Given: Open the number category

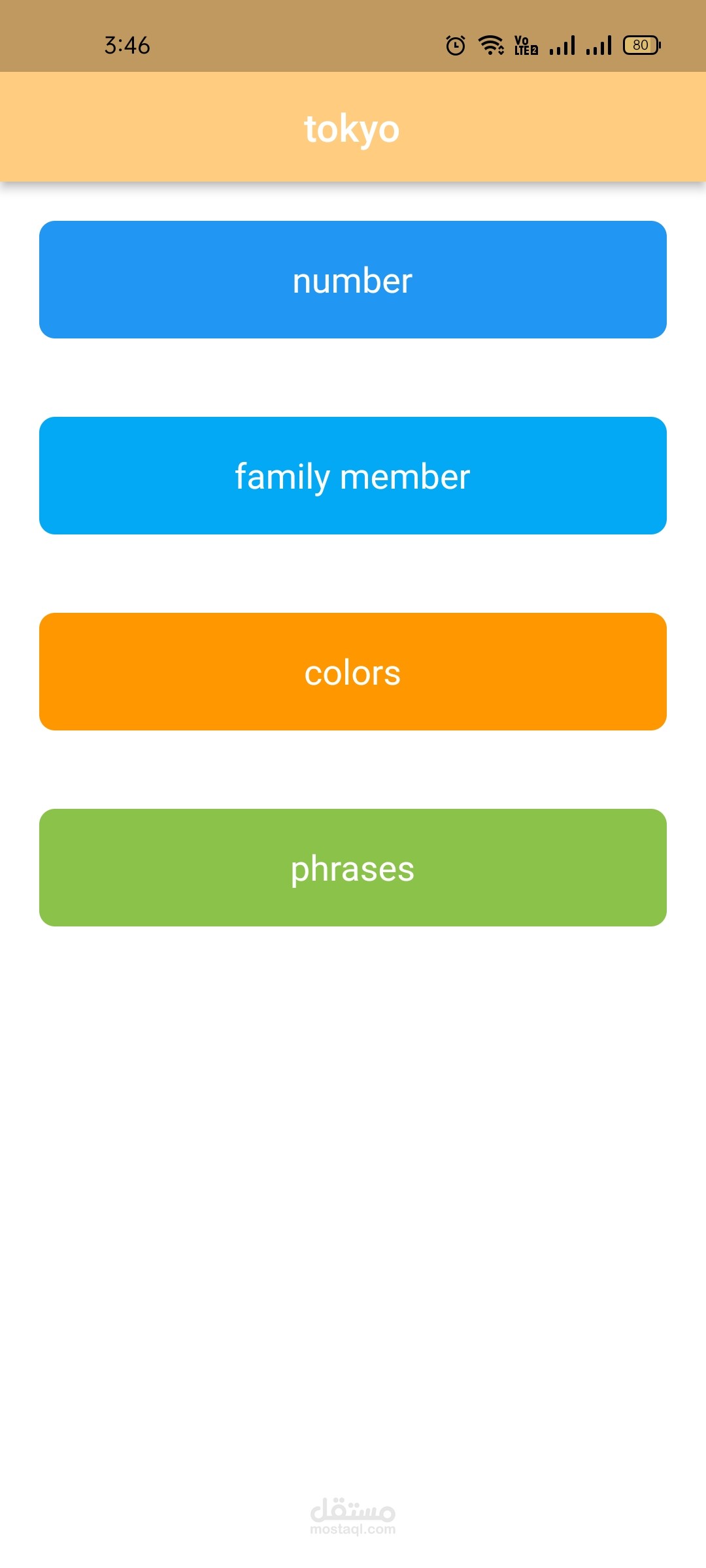Looking at the screenshot, I should pyautogui.click(x=353, y=280).
